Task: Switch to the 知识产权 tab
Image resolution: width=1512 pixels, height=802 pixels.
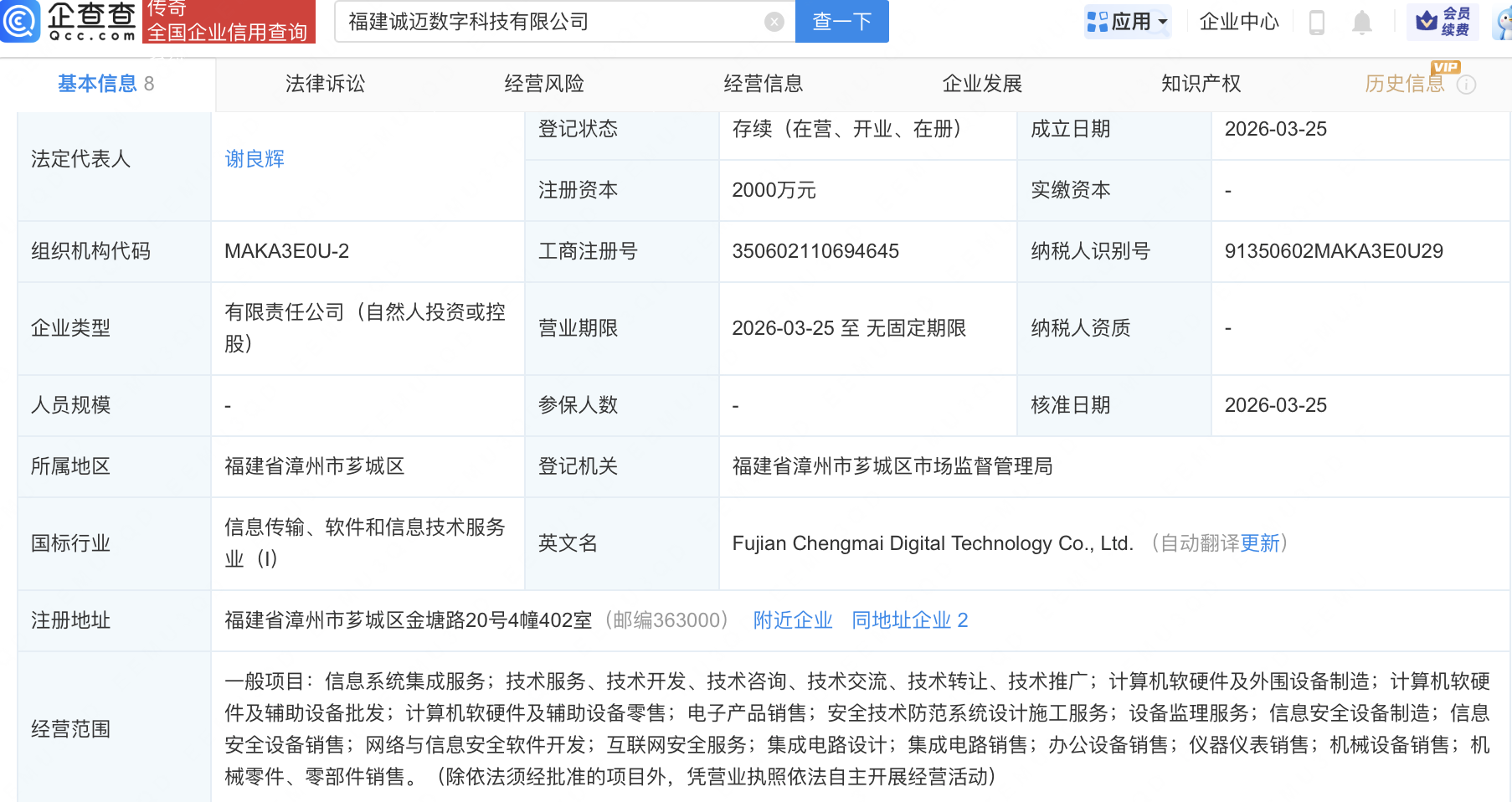Action: 1201,84
